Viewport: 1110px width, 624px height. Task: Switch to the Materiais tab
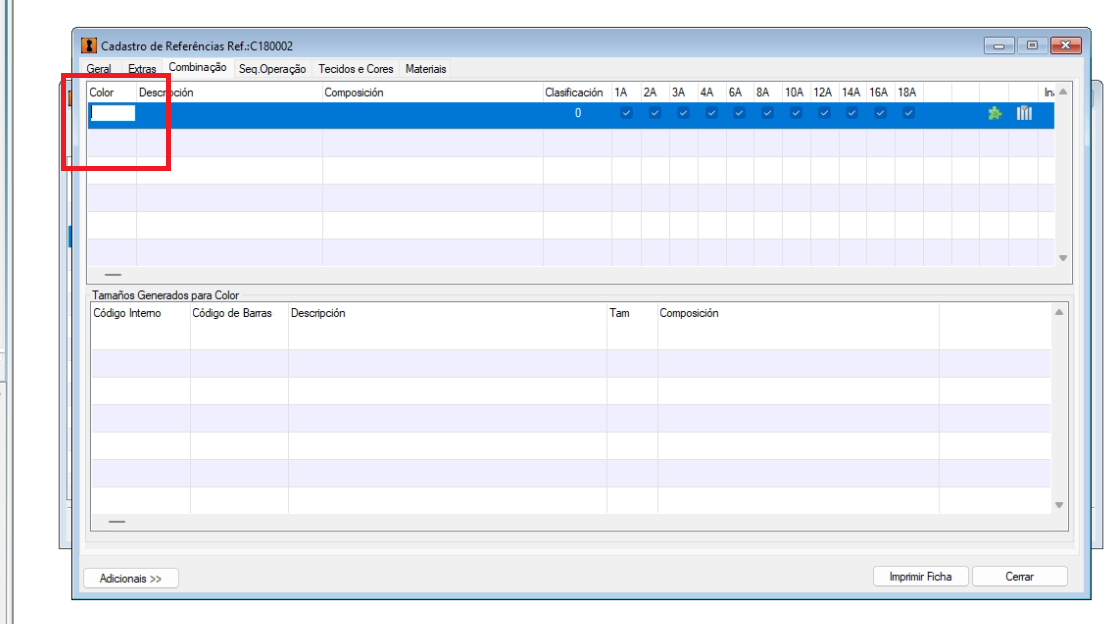point(425,69)
